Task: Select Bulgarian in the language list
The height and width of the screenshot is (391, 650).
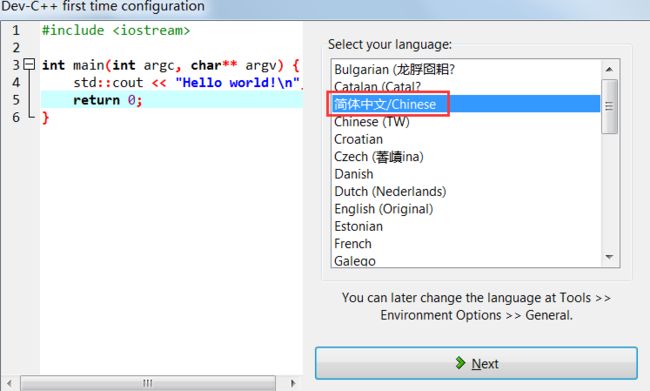Action: [x=466, y=69]
